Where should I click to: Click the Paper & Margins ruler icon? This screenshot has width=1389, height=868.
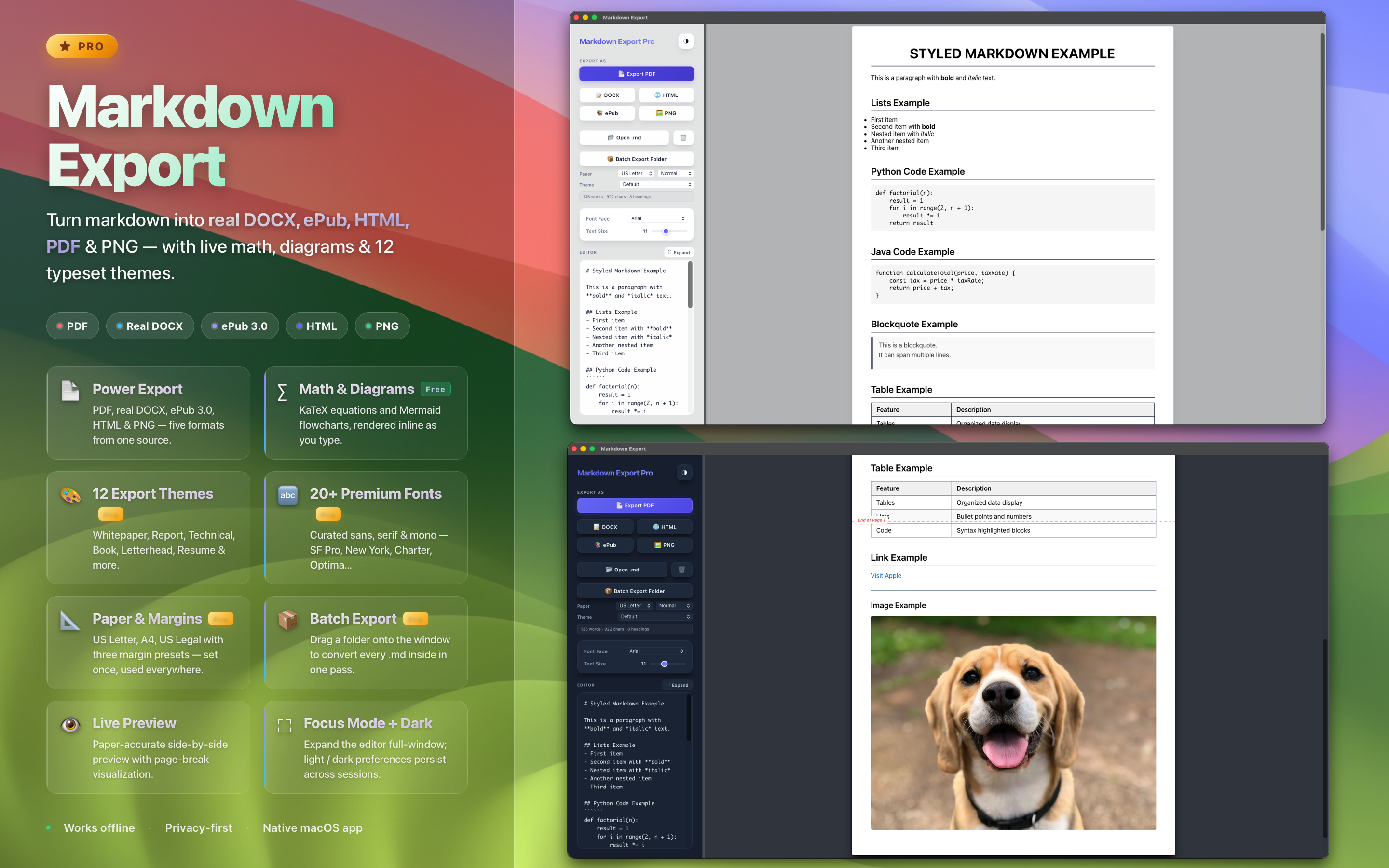coord(70,620)
